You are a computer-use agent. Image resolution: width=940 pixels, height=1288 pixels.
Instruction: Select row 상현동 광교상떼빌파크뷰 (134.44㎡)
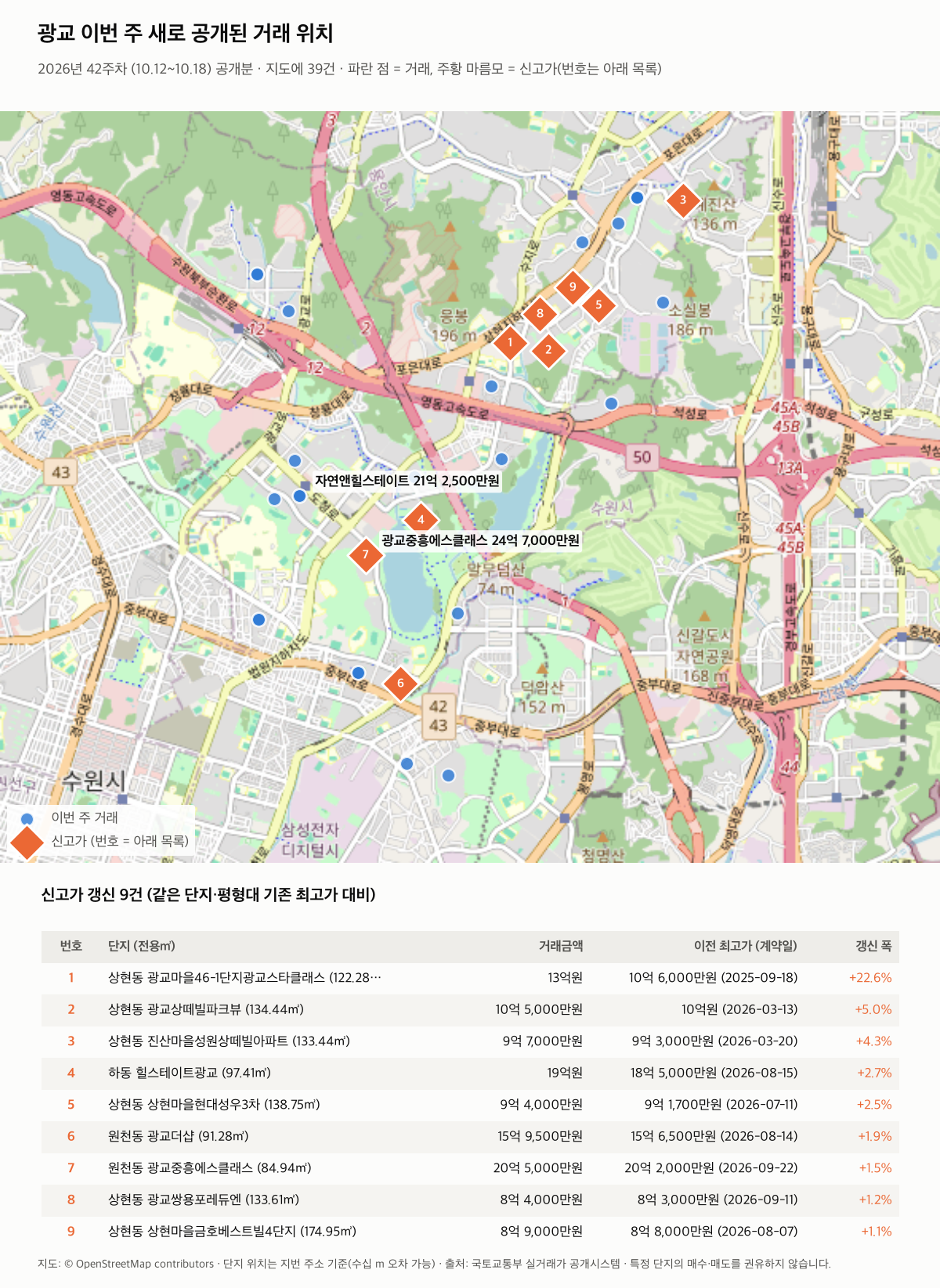click(470, 1010)
